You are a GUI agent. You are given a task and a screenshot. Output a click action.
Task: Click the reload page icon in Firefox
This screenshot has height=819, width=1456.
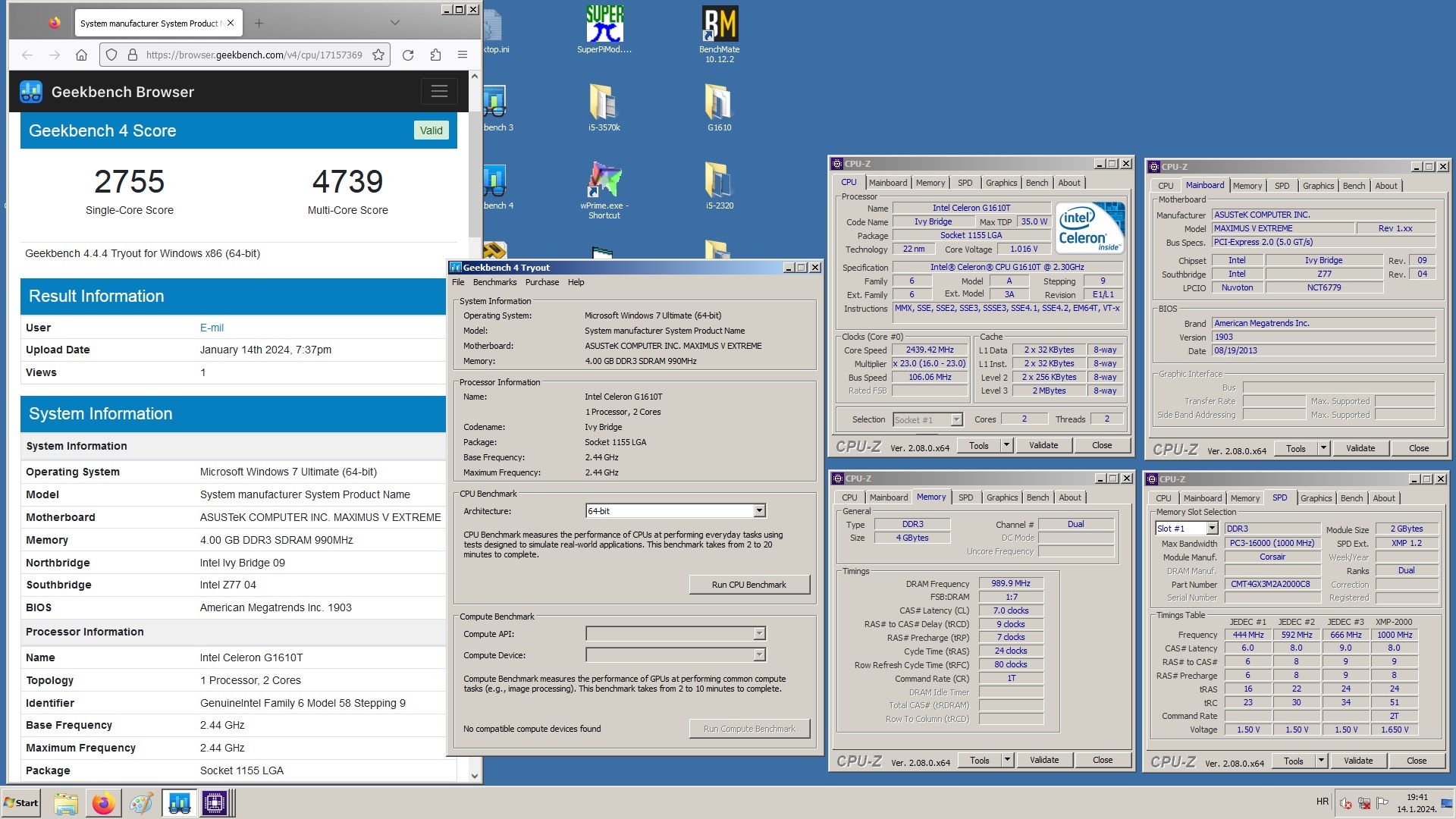coord(408,55)
